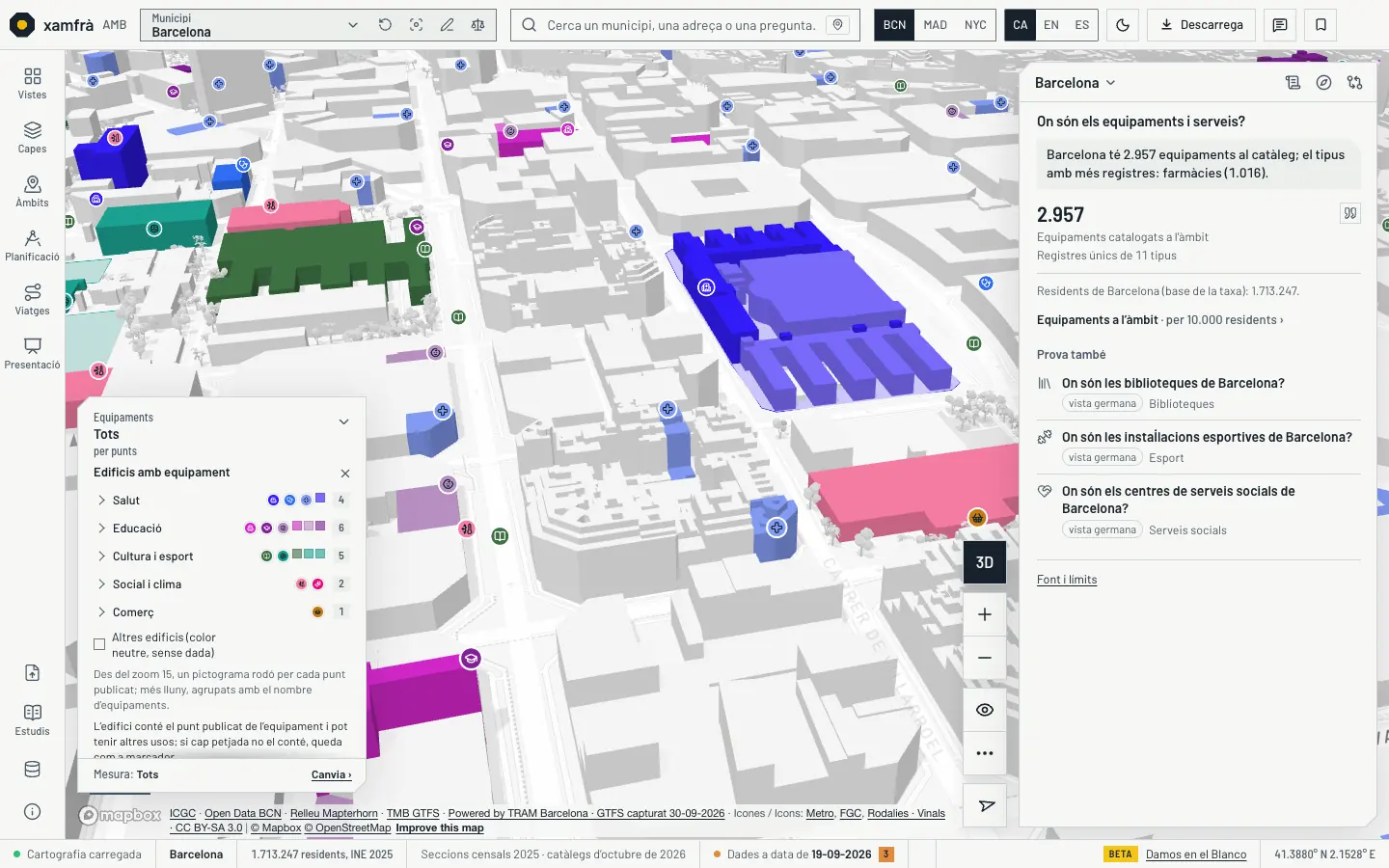Viewport: 1389px width, 868px height.
Task: Open the three-dots more map options
Action: [x=985, y=753]
